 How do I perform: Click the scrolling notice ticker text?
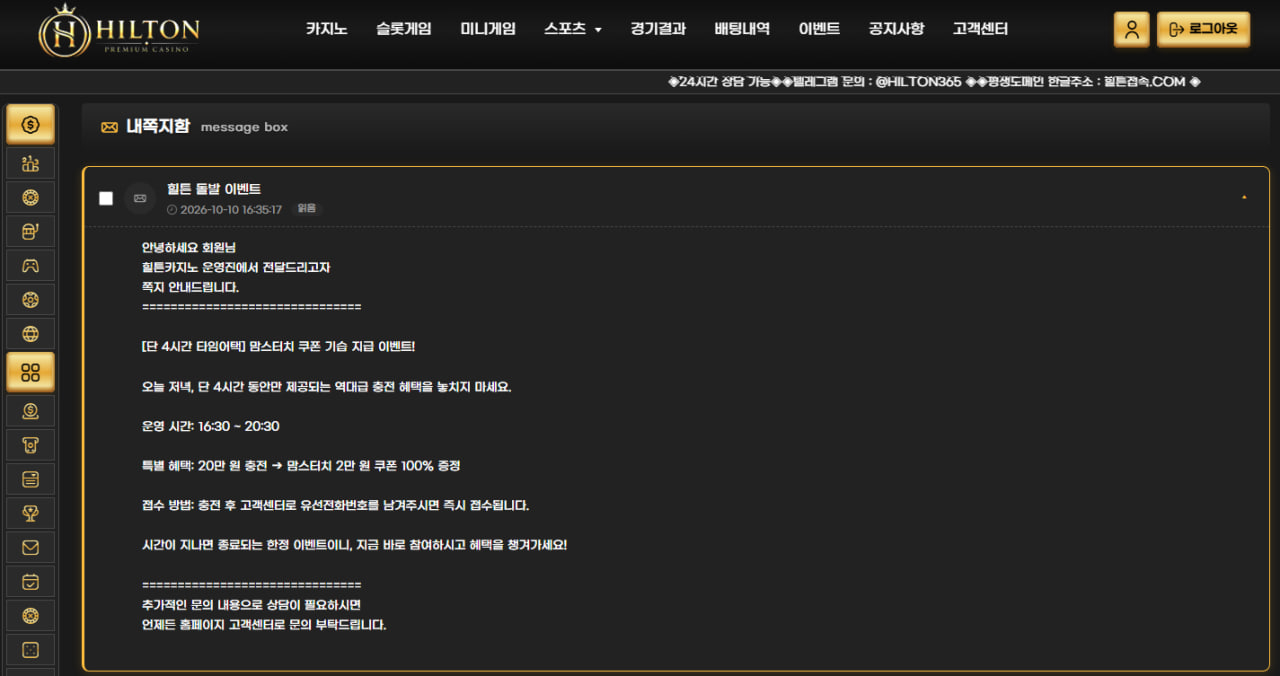(934, 82)
